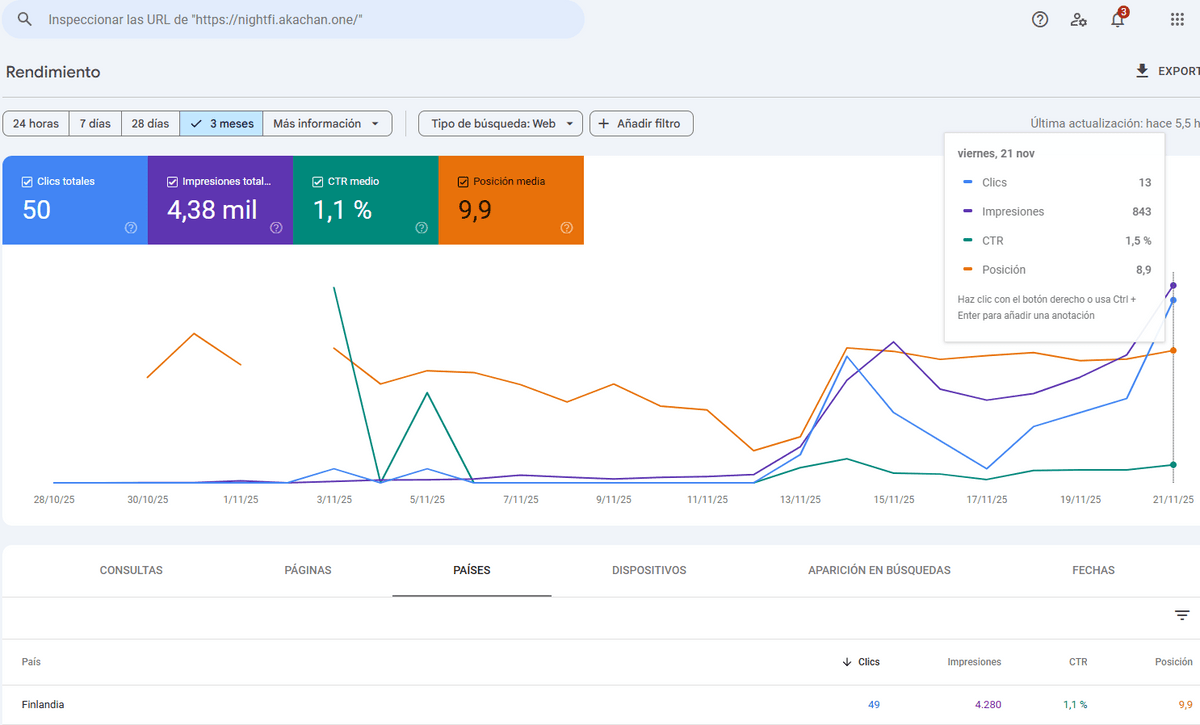Click the Añadir filtro button
This screenshot has width=1200, height=725.
(x=641, y=124)
